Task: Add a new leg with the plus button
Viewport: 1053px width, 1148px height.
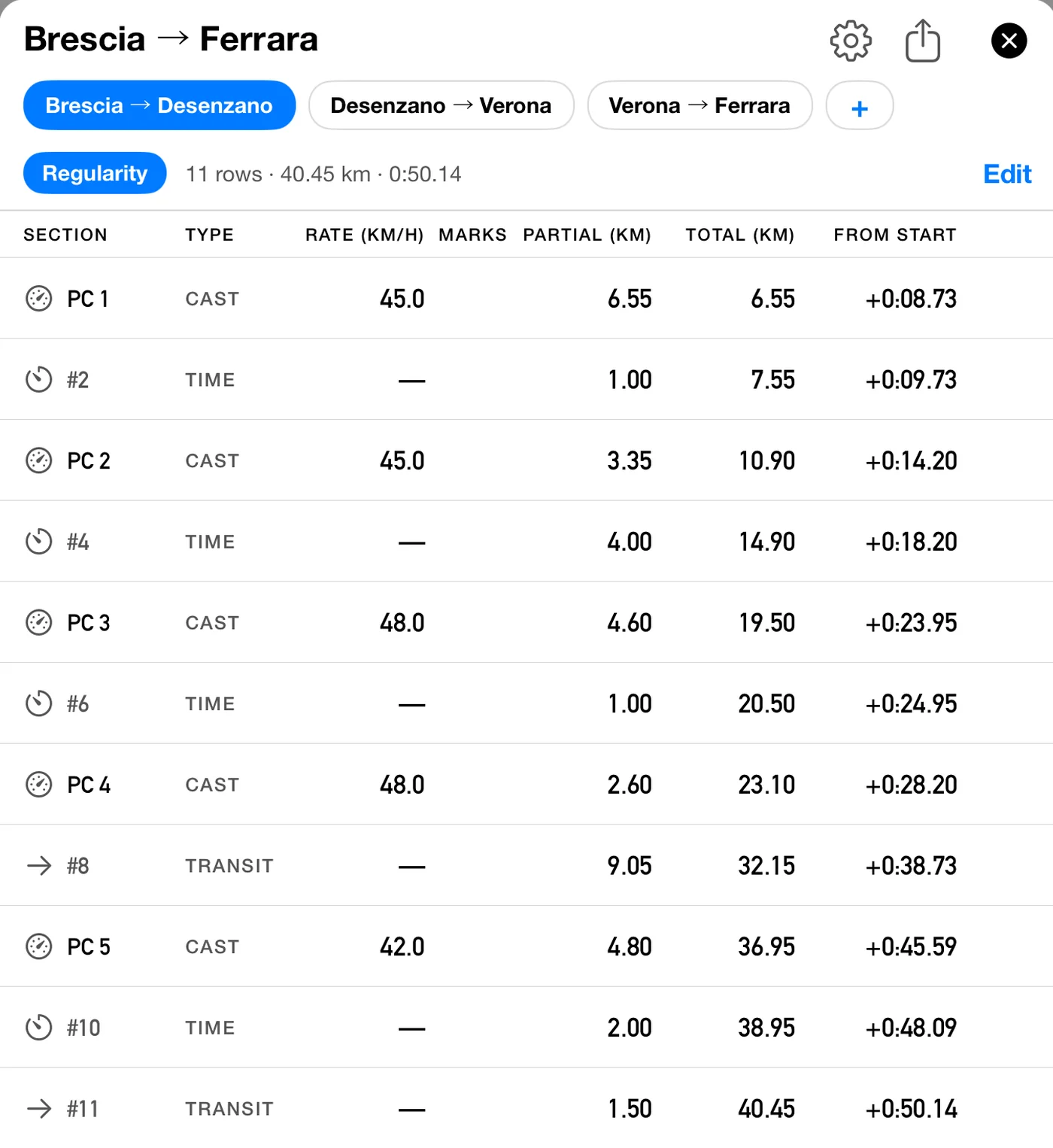Action: 860,105
